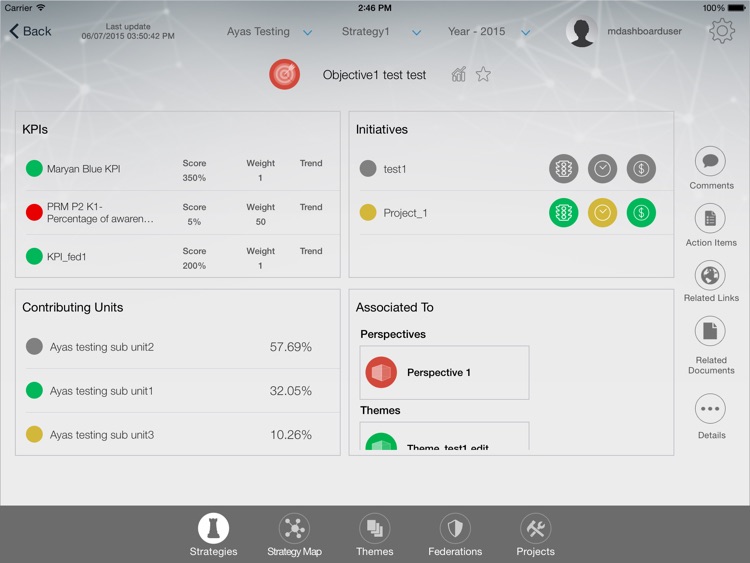Click the green traffic light icon for Project_1
The width and height of the screenshot is (750, 563).
563,212
